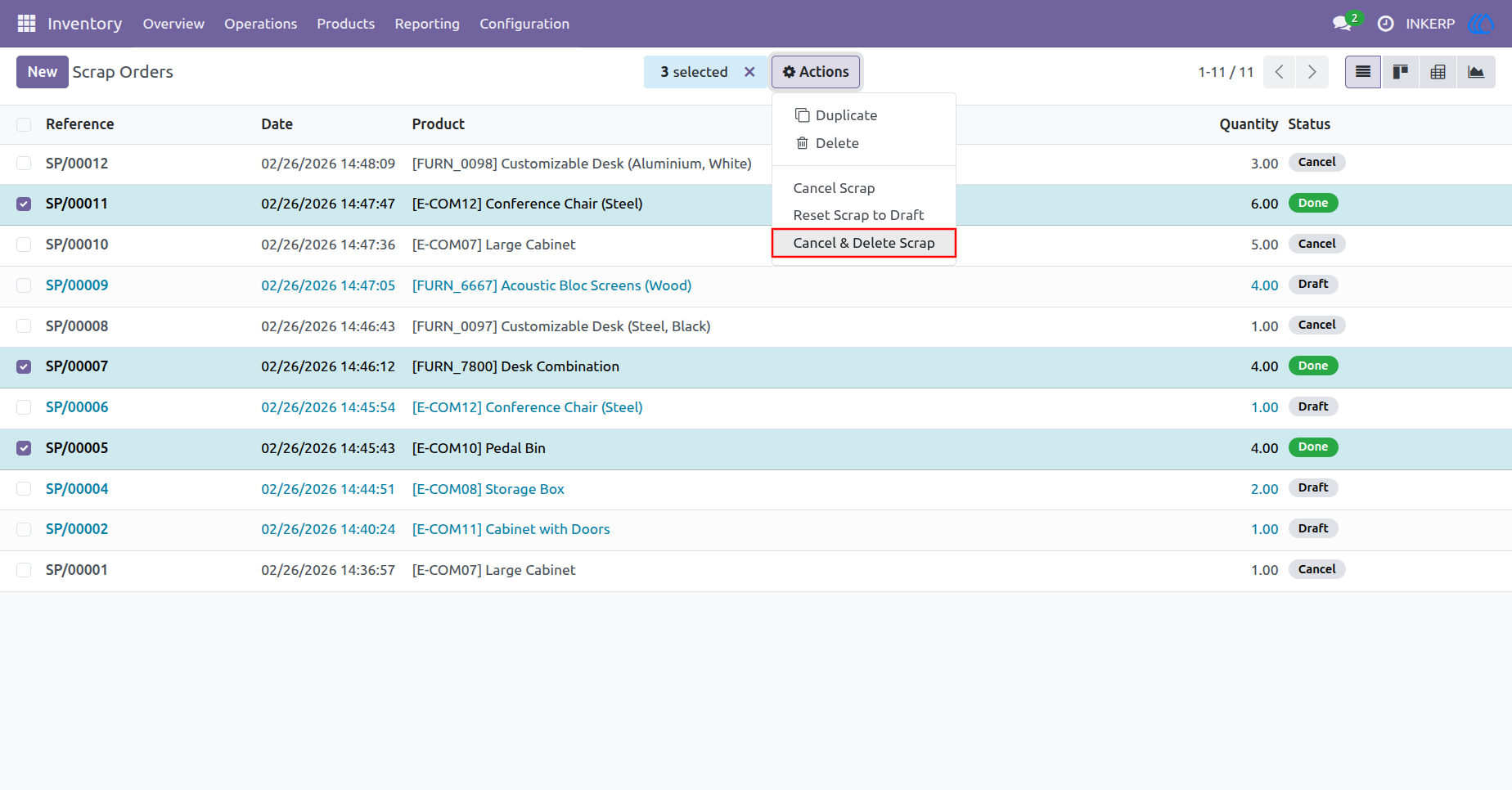Viewport: 1512px width, 790px height.
Task: Click the Draft status of SP/00002
Action: tap(1313, 528)
